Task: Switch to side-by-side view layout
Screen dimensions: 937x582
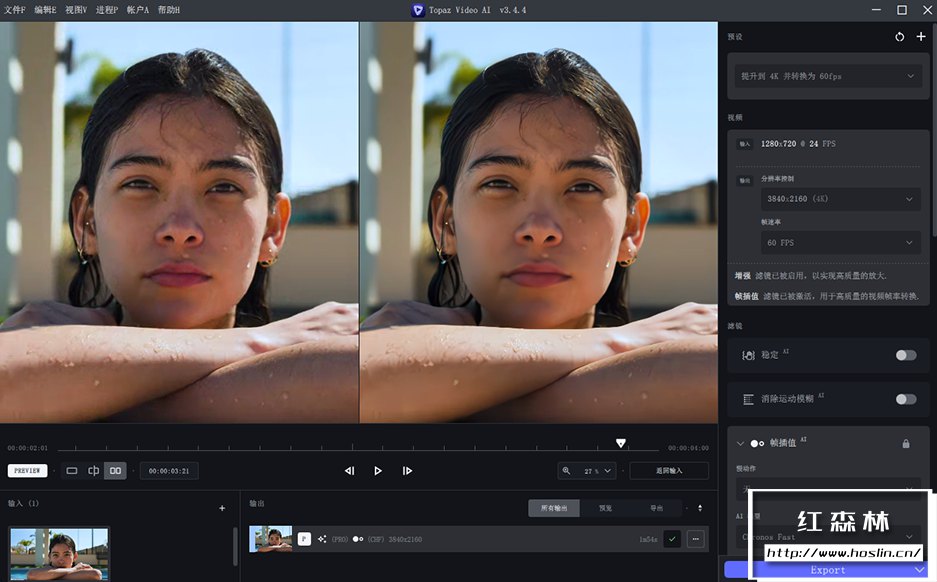Action: pos(115,471)
